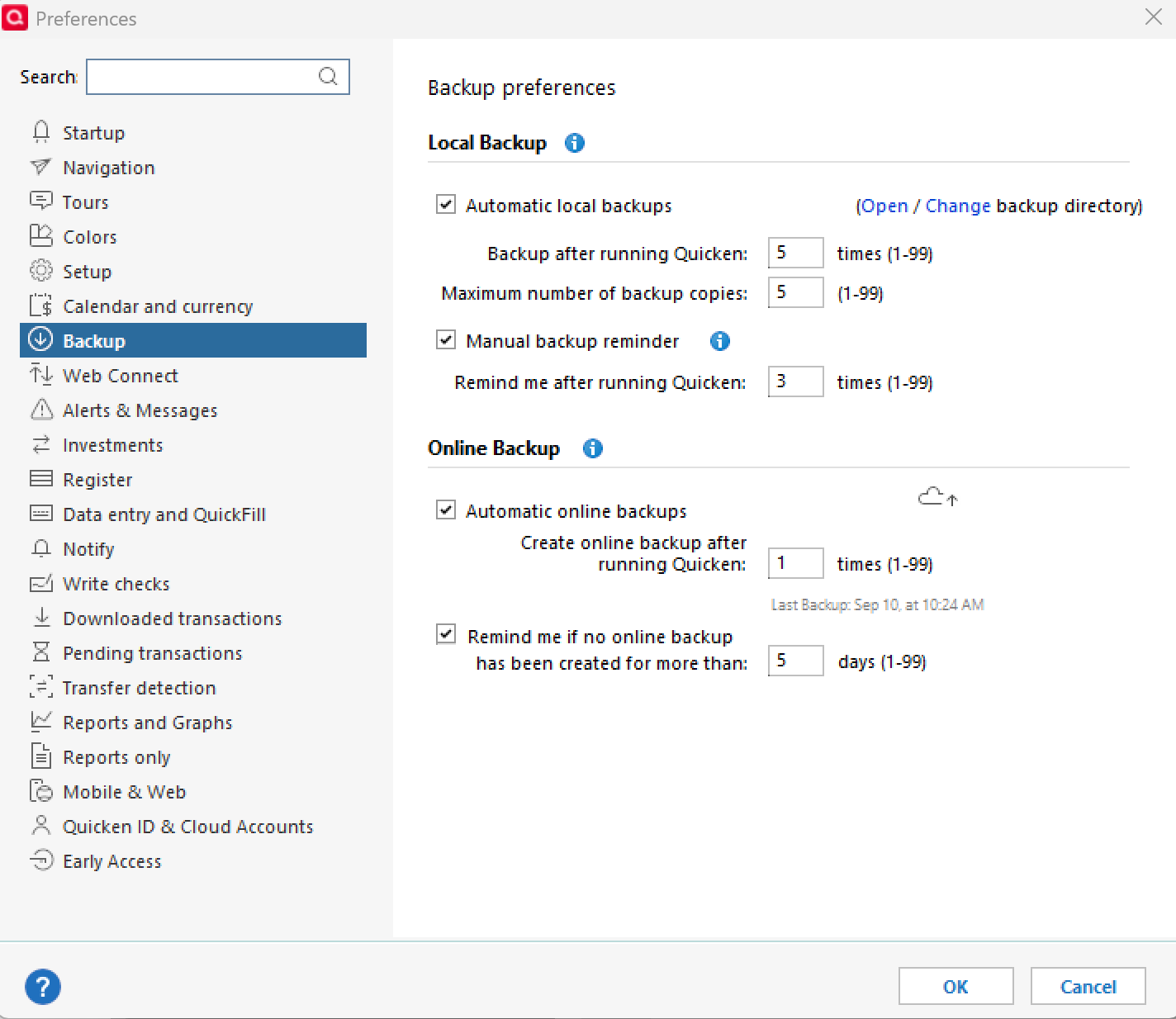
Task: Click the Reports only document icon
Action: pyautogui.click(x=40, y=756)
